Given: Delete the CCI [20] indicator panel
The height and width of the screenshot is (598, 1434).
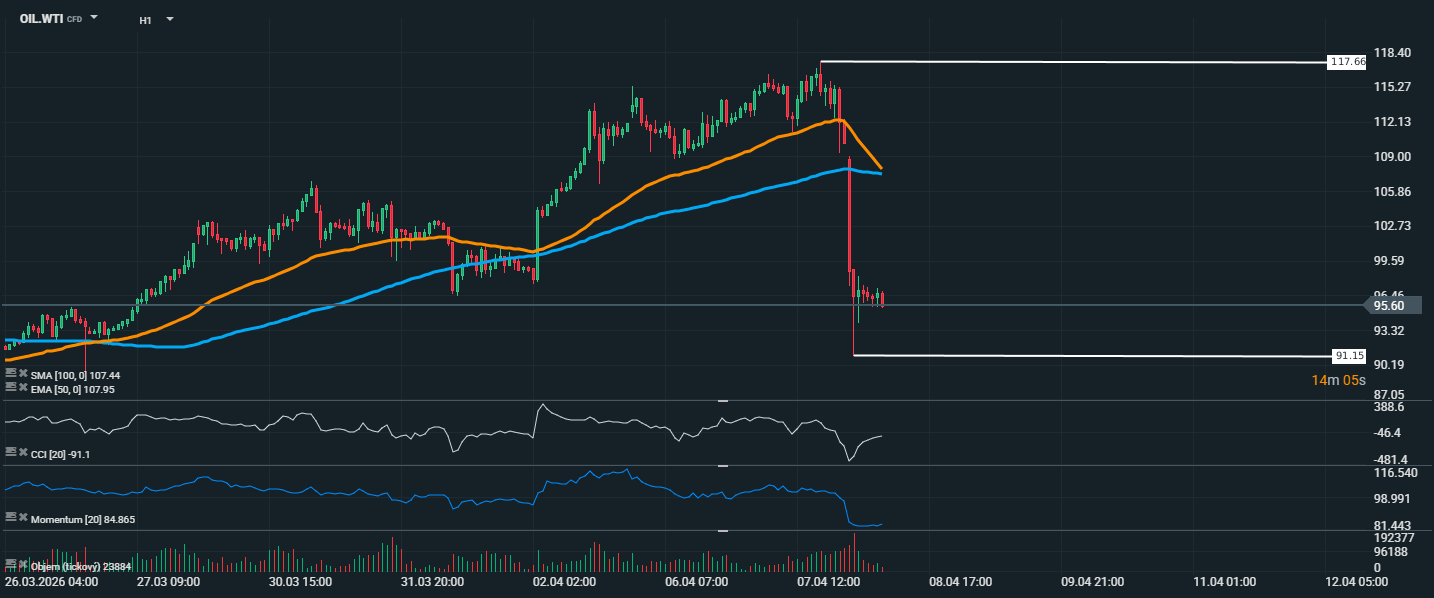Looking at the screenshot, I should (23, 453).
